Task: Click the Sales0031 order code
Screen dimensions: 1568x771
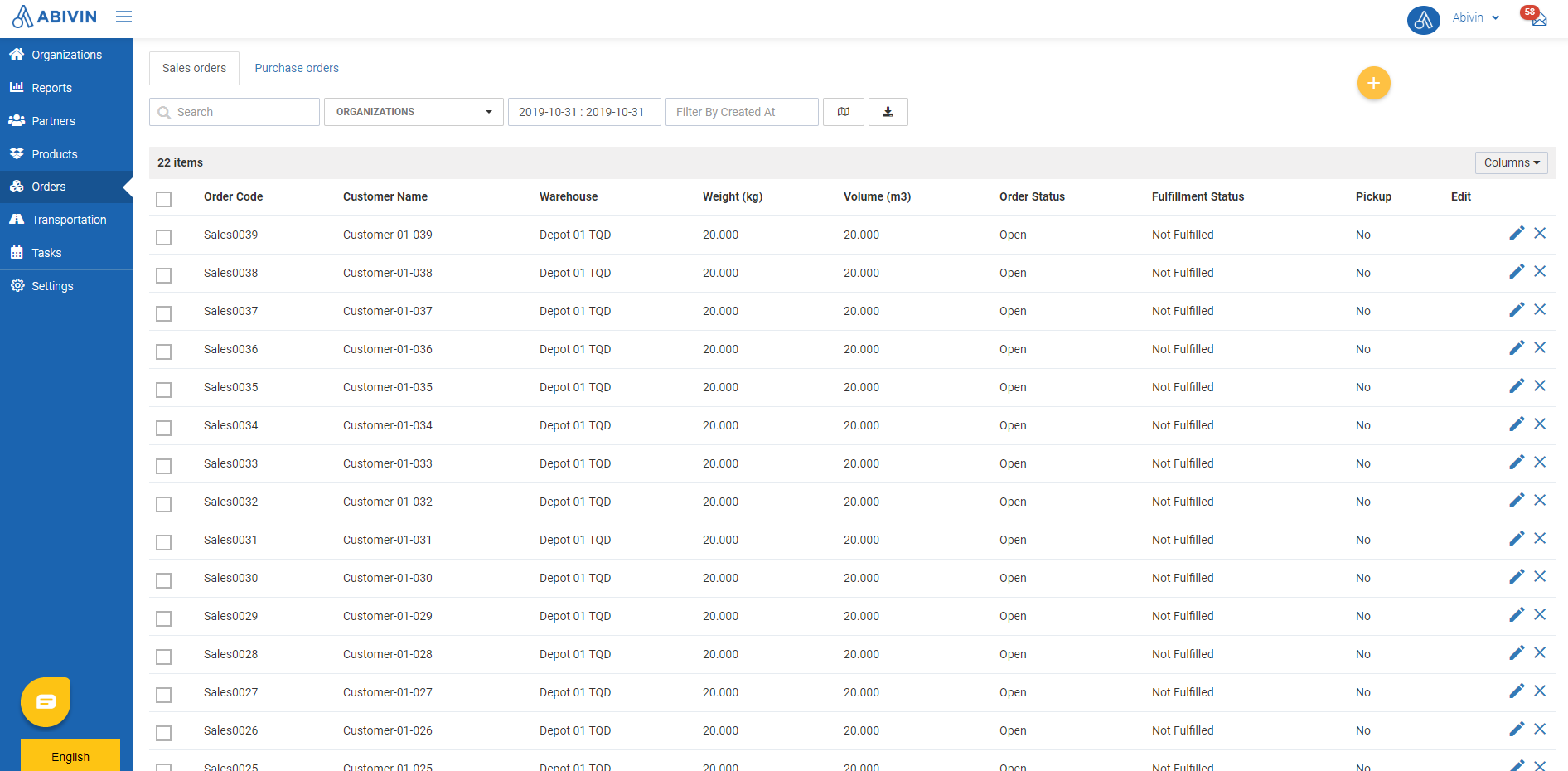Action: coord(230,540)
